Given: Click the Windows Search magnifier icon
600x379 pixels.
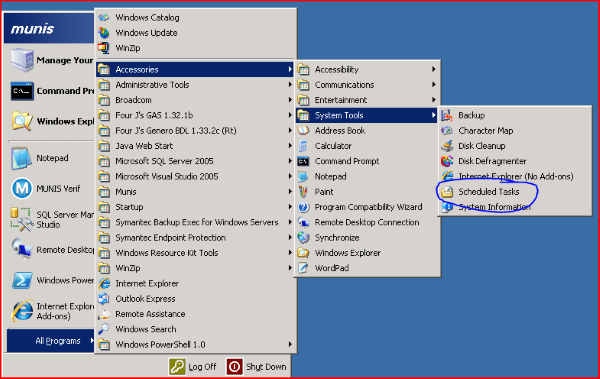Looking at the screenshot, I should click(x=104, y=329).
